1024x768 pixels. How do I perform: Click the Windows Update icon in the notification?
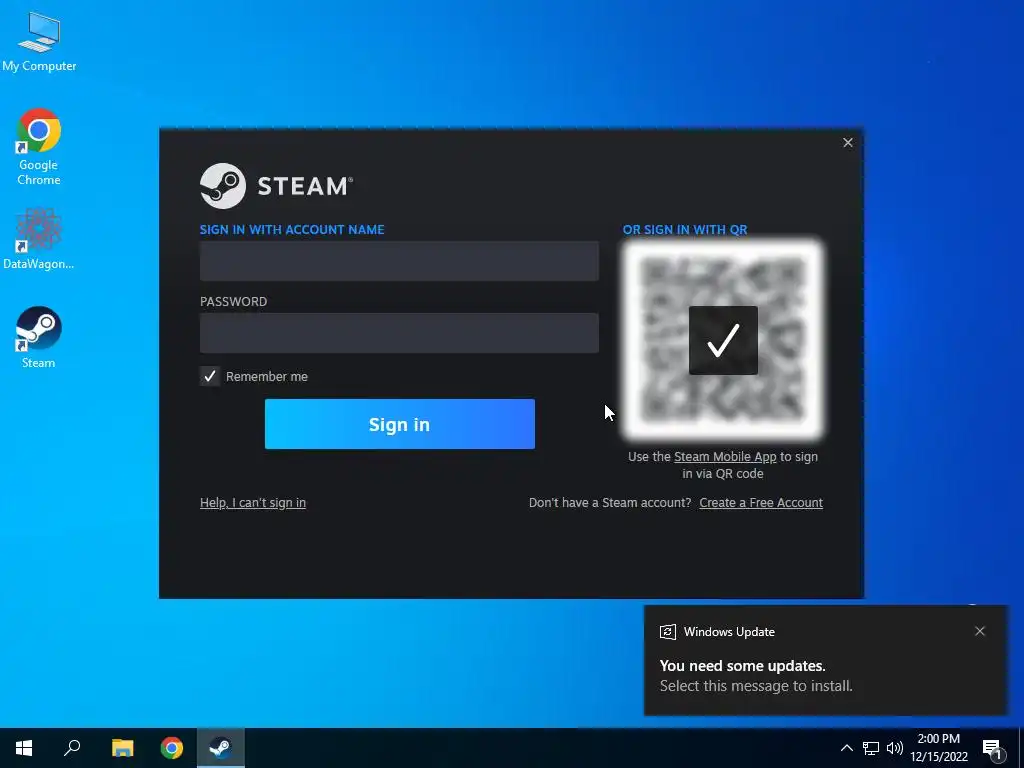tap(667, 632)
